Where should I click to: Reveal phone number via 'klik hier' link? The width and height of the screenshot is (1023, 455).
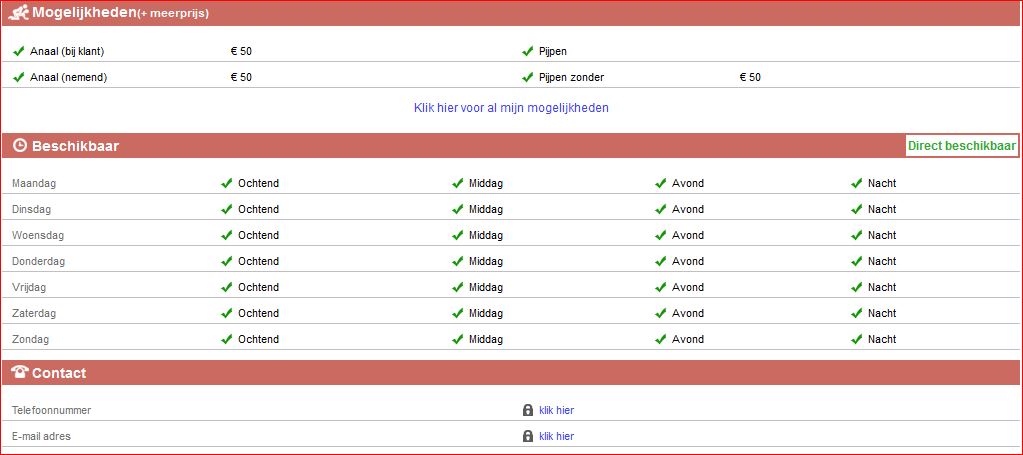pos(557,411)
